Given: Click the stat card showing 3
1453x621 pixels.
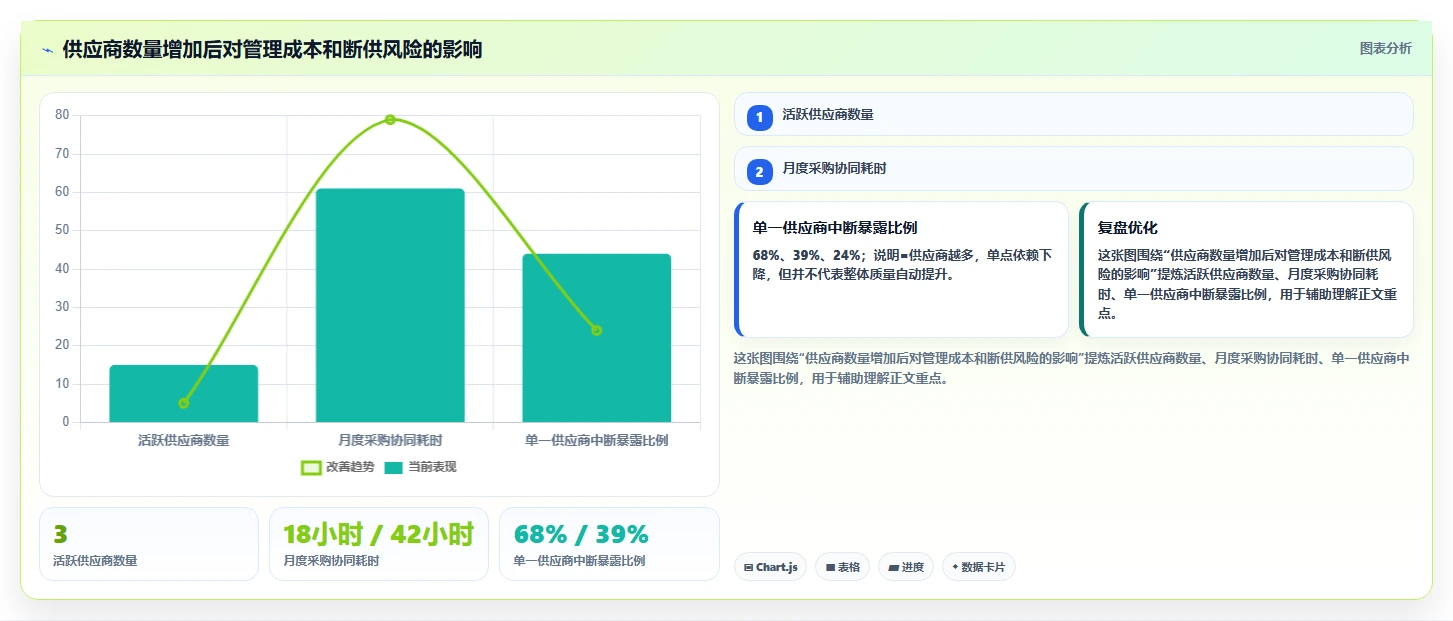Looking at the screenshot, I should [149, 544].
